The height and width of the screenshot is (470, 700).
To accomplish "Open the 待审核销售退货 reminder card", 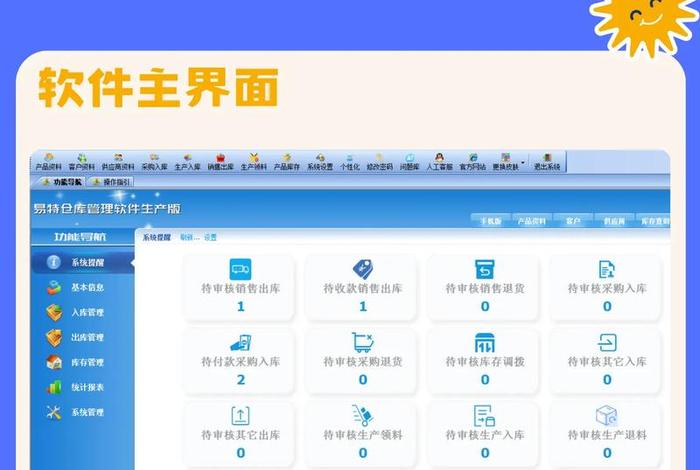I will 485,287.
